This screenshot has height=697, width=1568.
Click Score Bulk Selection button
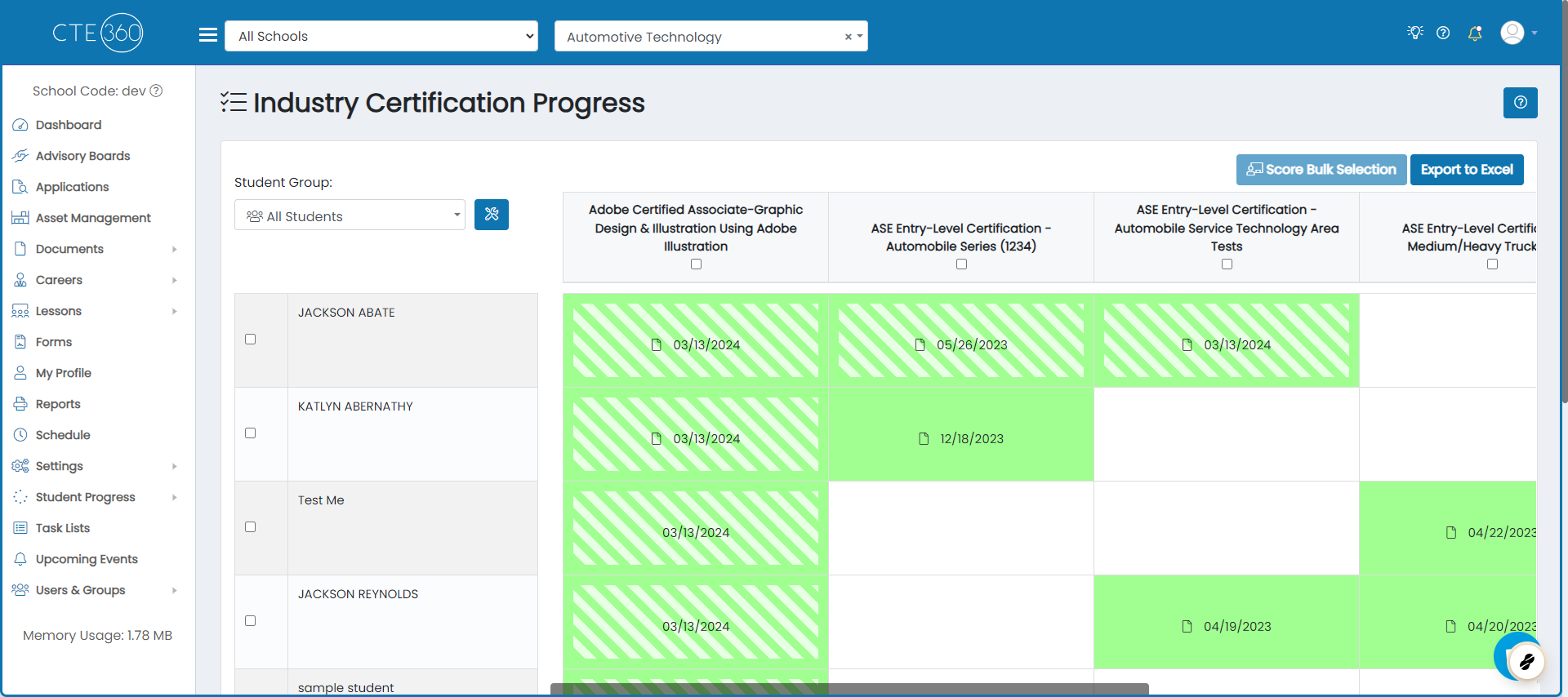coord(1321,170)
